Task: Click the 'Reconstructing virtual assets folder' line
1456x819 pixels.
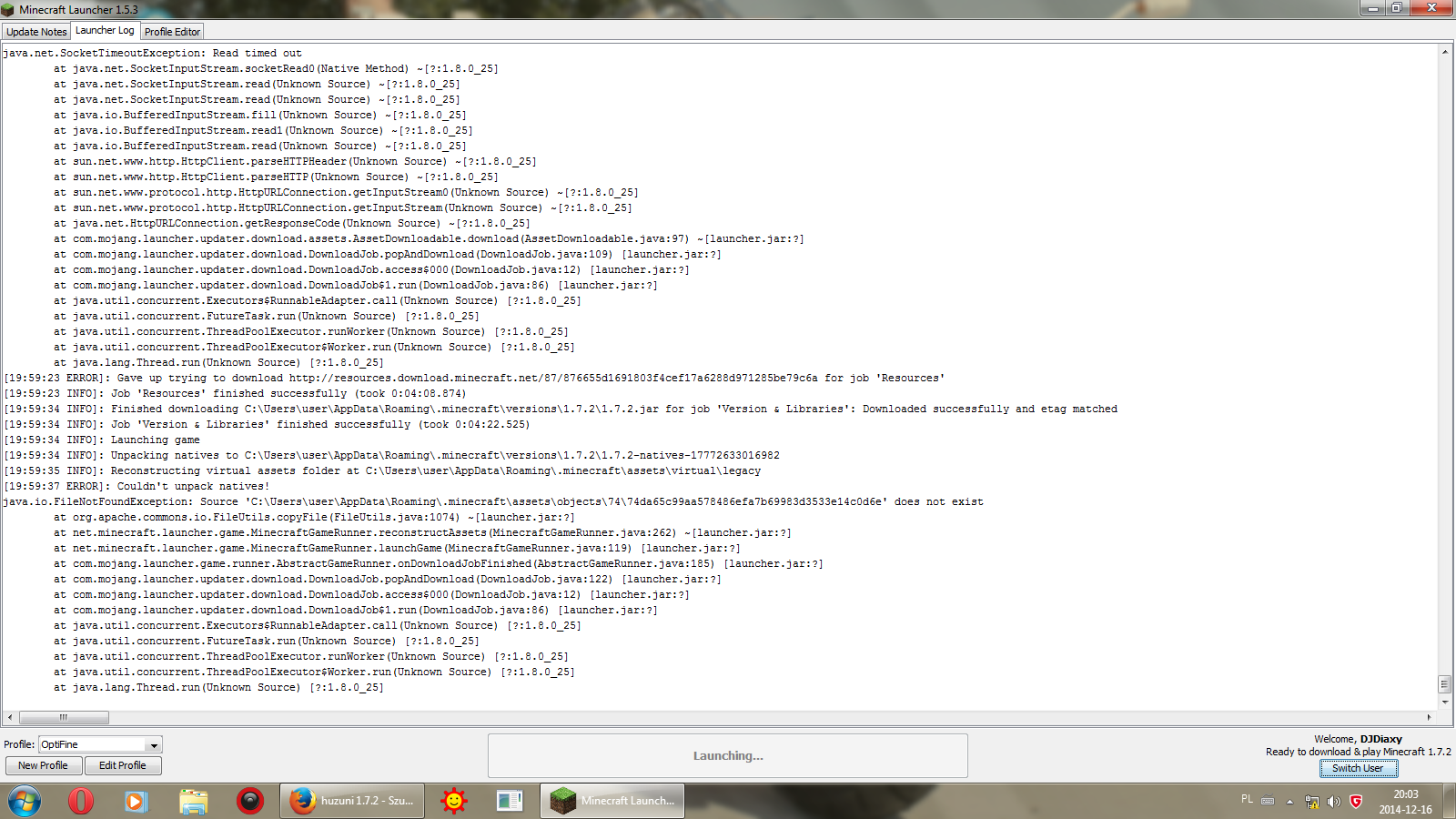Action: (x=382, y=470)
